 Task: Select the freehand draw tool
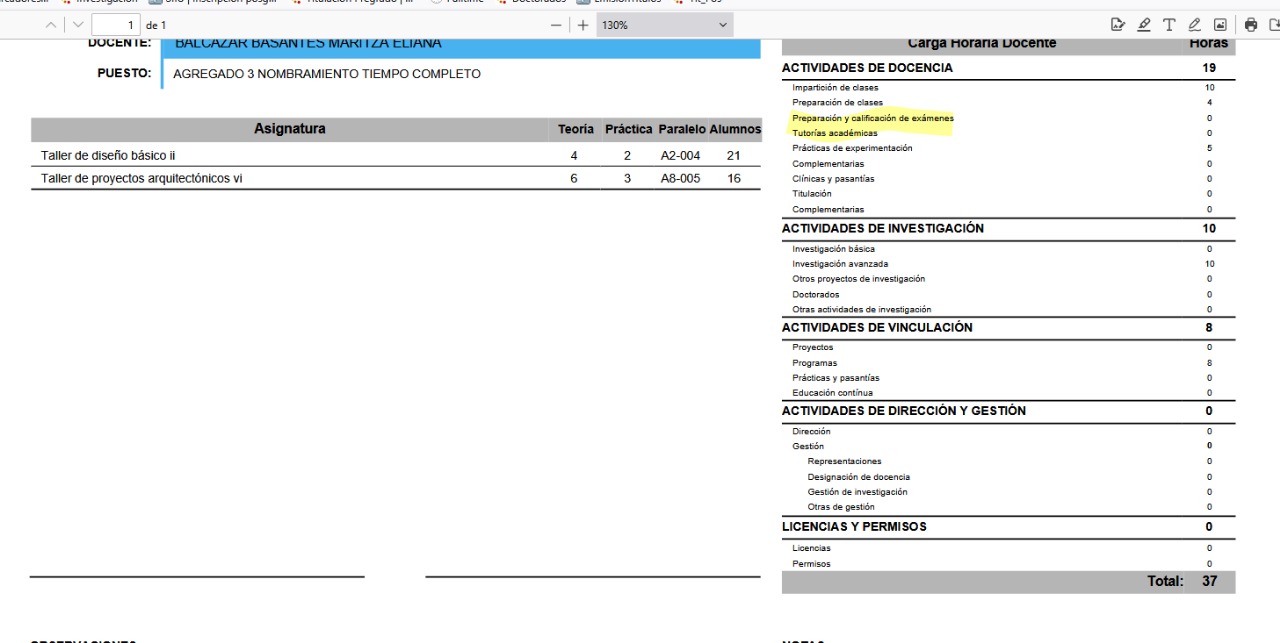click(1195, 25)
